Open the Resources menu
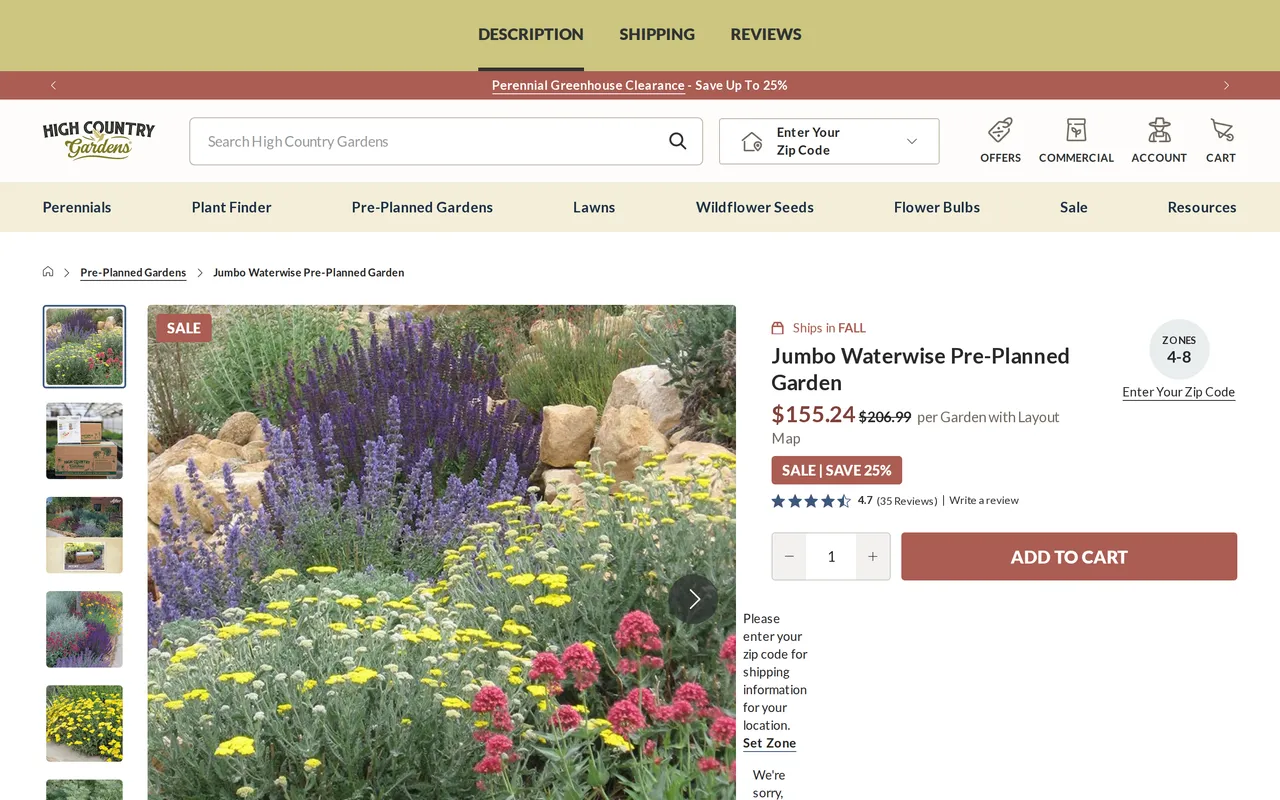Viewport: 1280px width, 800px height. pos(1202,207)
